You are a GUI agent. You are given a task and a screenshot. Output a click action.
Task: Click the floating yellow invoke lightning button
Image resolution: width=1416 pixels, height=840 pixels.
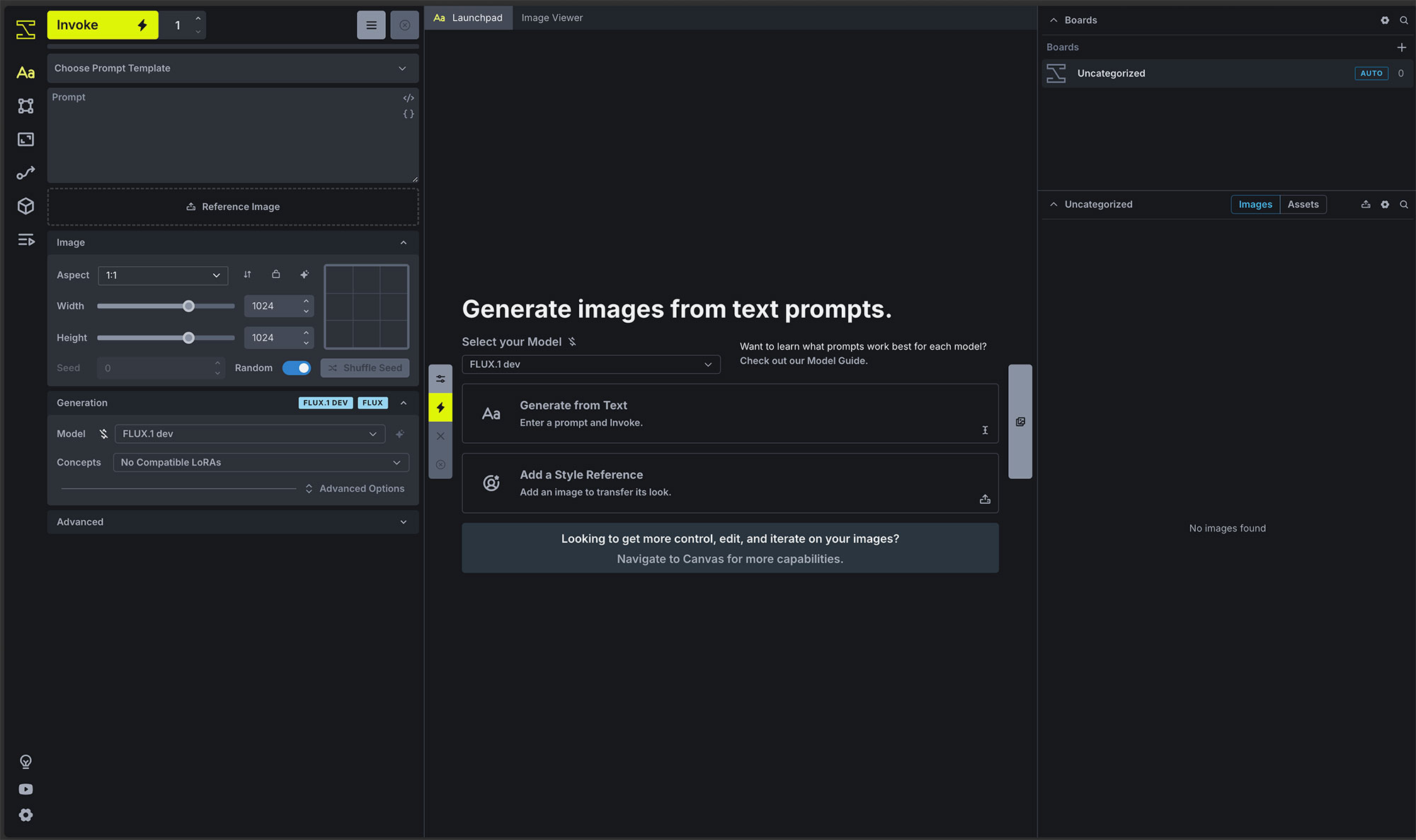(440, 408)
